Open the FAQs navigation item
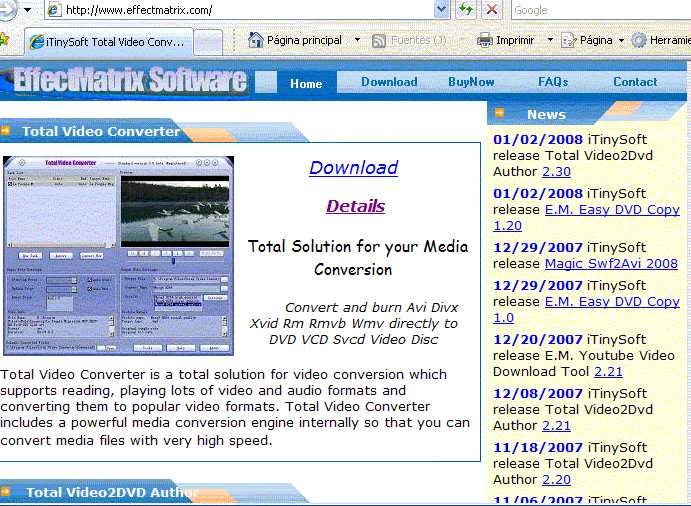The image size is (691, 506). click(x=553, y=82)
